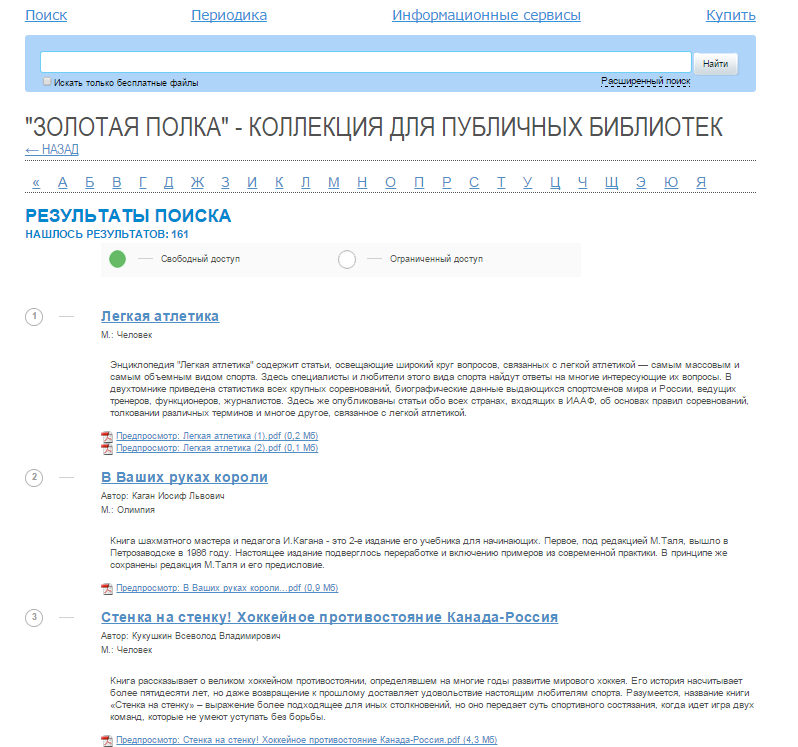
Task: Open 'Стенка на стенку!' hockey book title
Action: click(329, 617)
